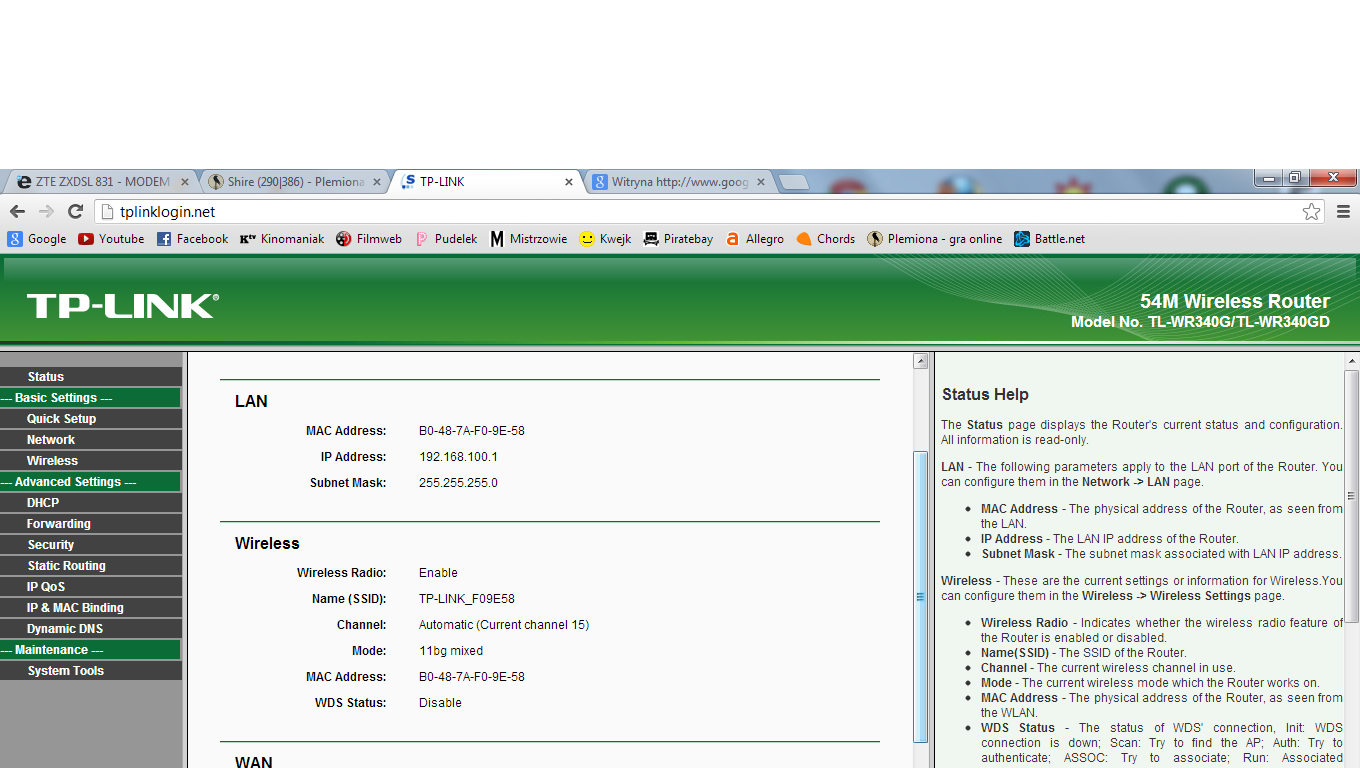Click the status panel scrollbar up arrow
Image resolution: width=1360 pixels, height=768 pixels.
click(x=921, y=361)
